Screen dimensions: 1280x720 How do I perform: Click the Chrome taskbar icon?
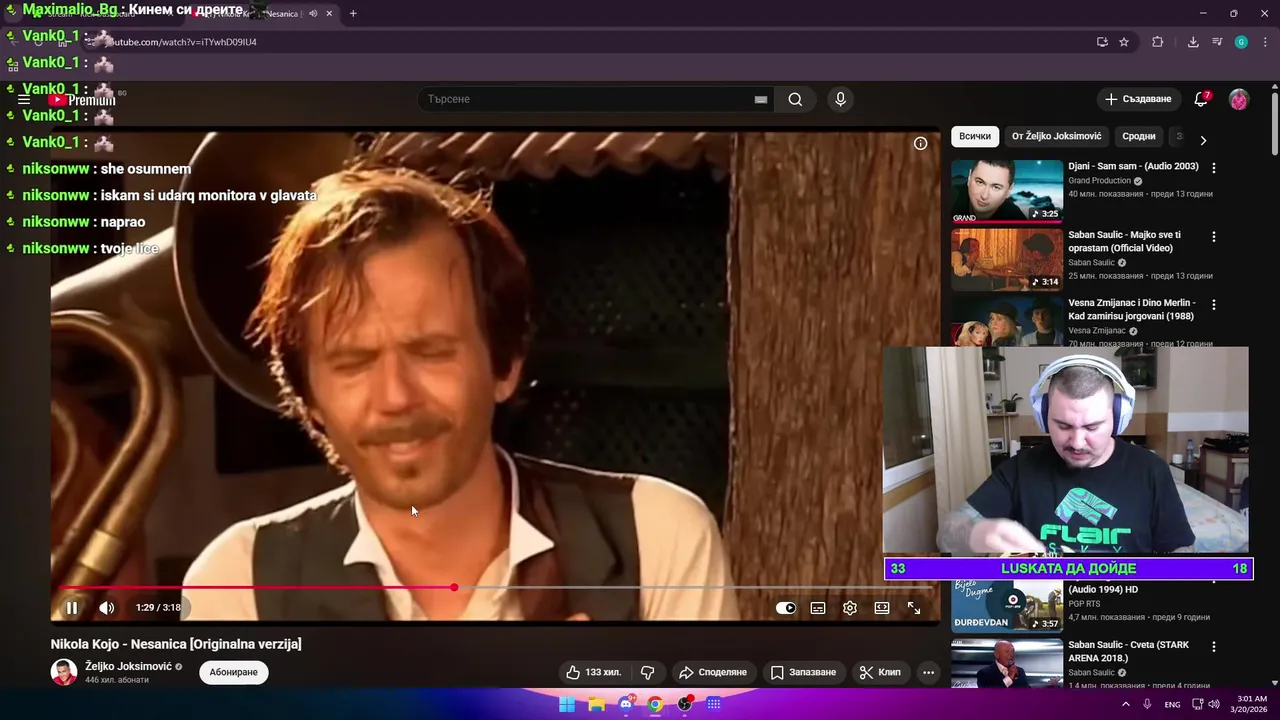(x=655, y=704)
